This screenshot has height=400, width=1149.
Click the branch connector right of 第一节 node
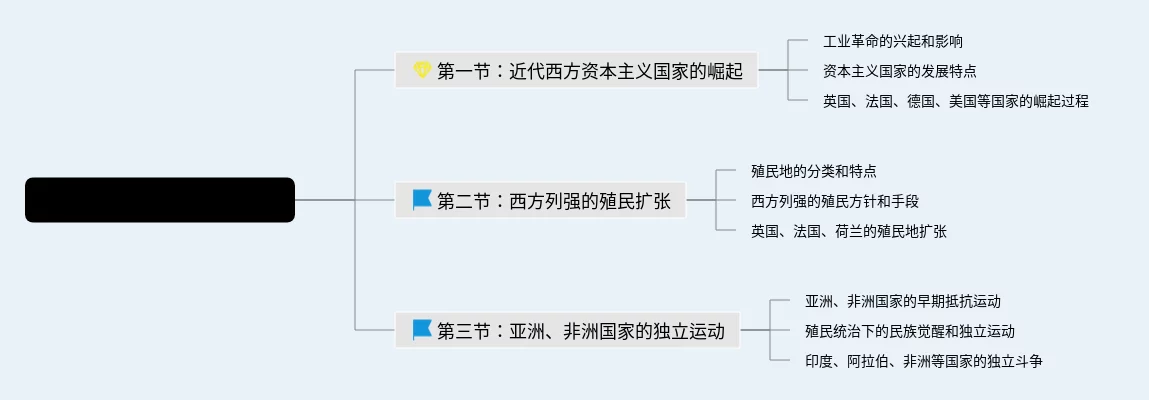click(773, 70)
